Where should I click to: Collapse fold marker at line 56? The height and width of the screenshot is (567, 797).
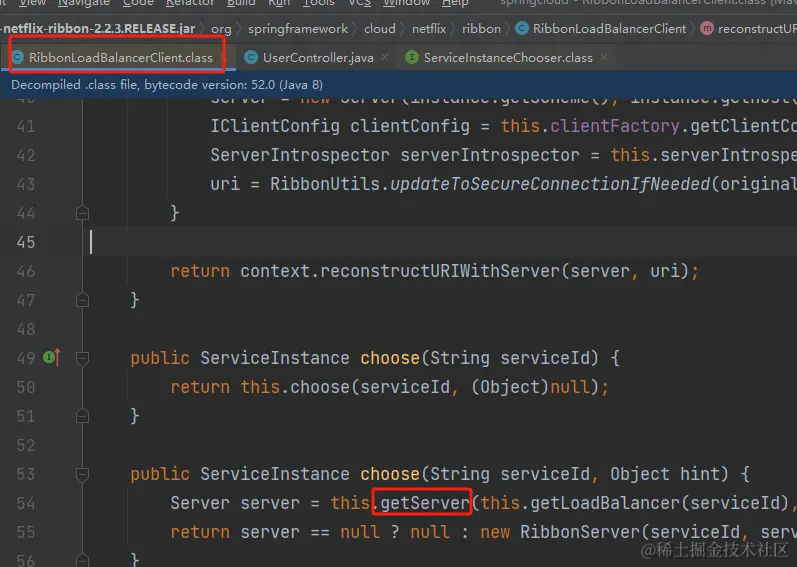coord(82,560)
